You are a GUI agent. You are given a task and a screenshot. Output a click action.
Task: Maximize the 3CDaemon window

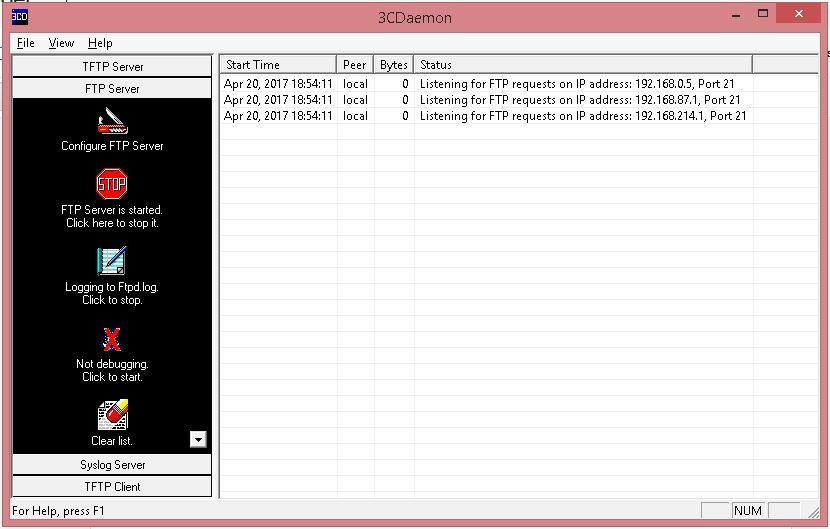(763, 14)
